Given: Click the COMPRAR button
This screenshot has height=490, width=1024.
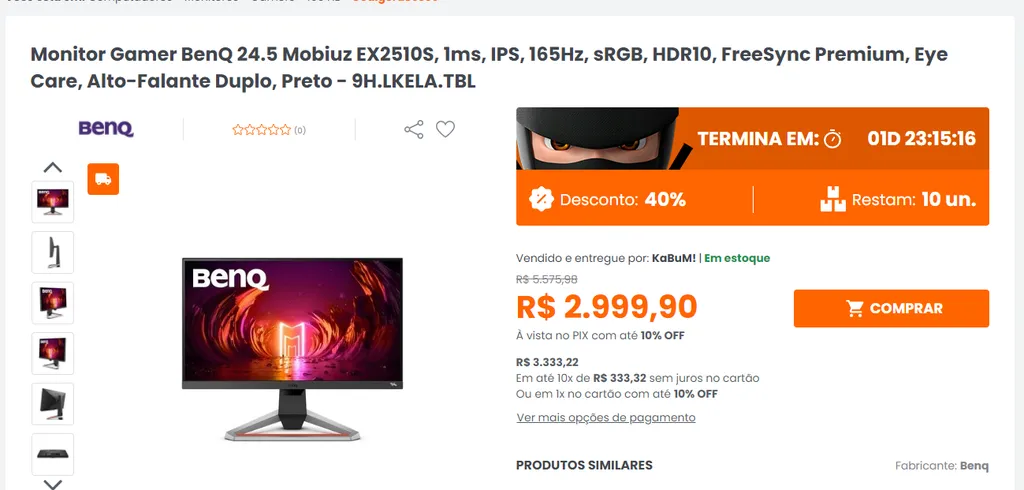Looking at the screenshot, I should tap(891, 308).
